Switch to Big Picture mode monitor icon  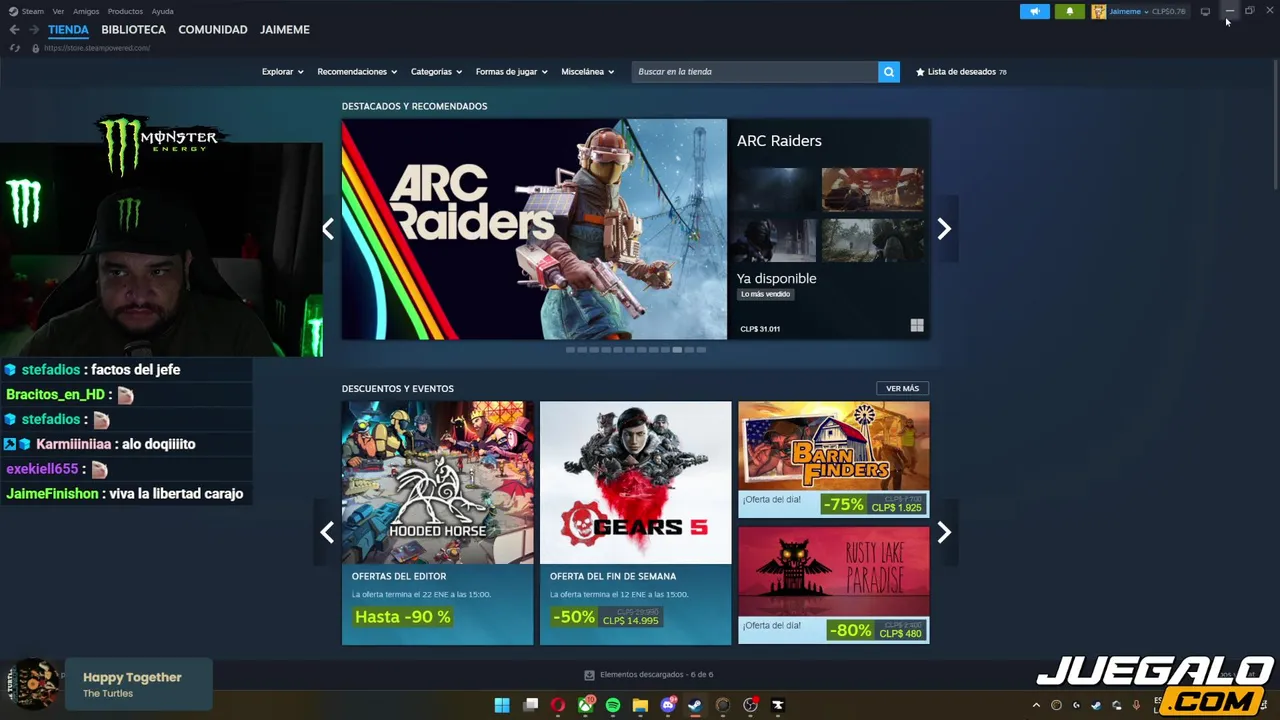(x=1205, y=12)
